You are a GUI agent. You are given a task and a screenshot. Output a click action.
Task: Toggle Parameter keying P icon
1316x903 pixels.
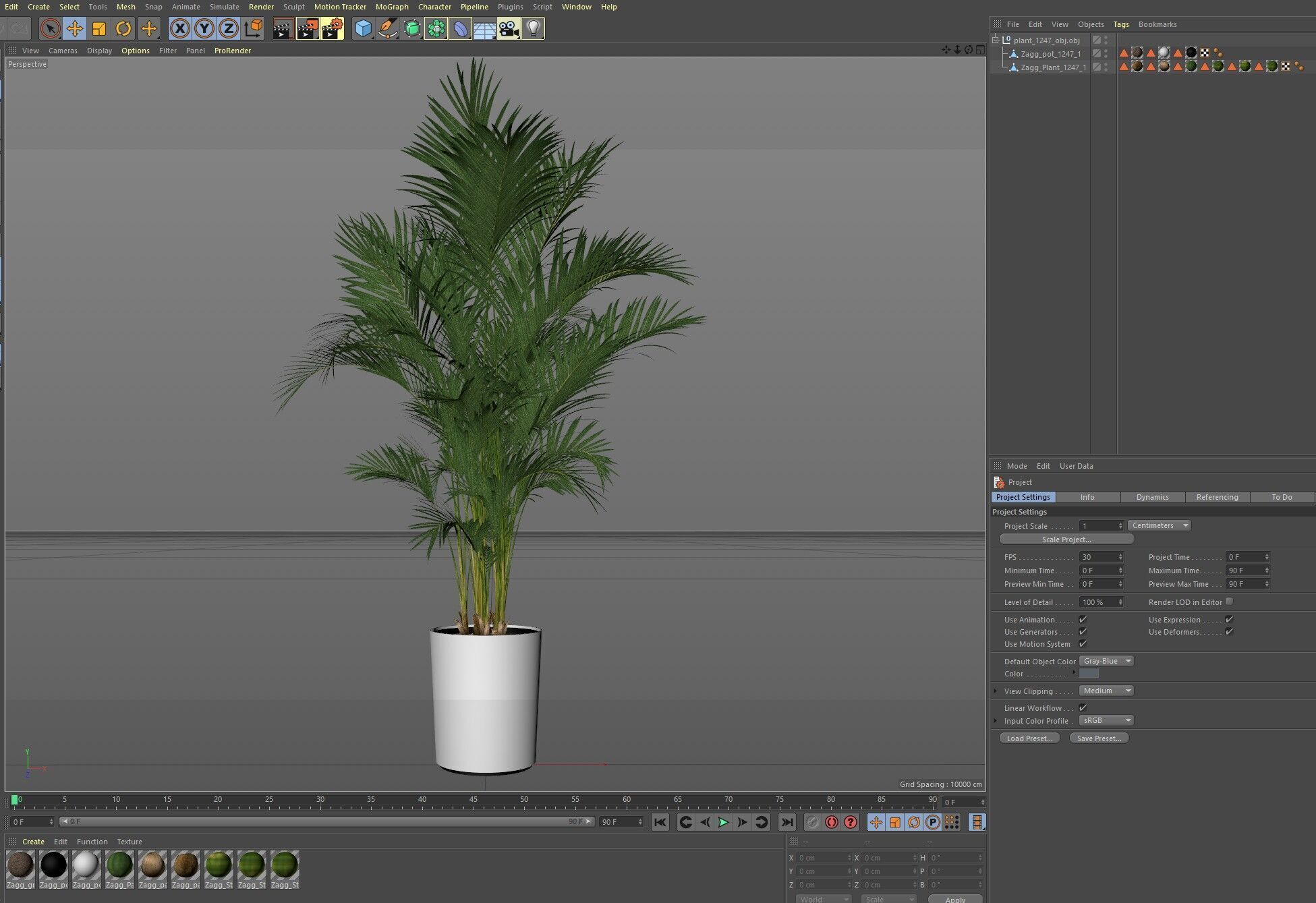click(x=933, y=822)
